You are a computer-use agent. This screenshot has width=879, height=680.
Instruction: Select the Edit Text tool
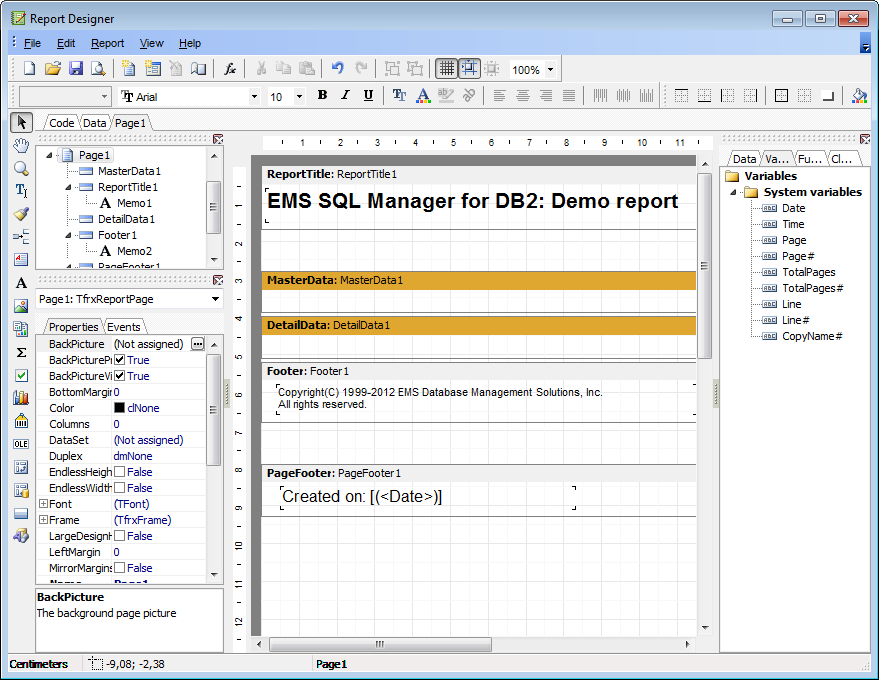21,191
